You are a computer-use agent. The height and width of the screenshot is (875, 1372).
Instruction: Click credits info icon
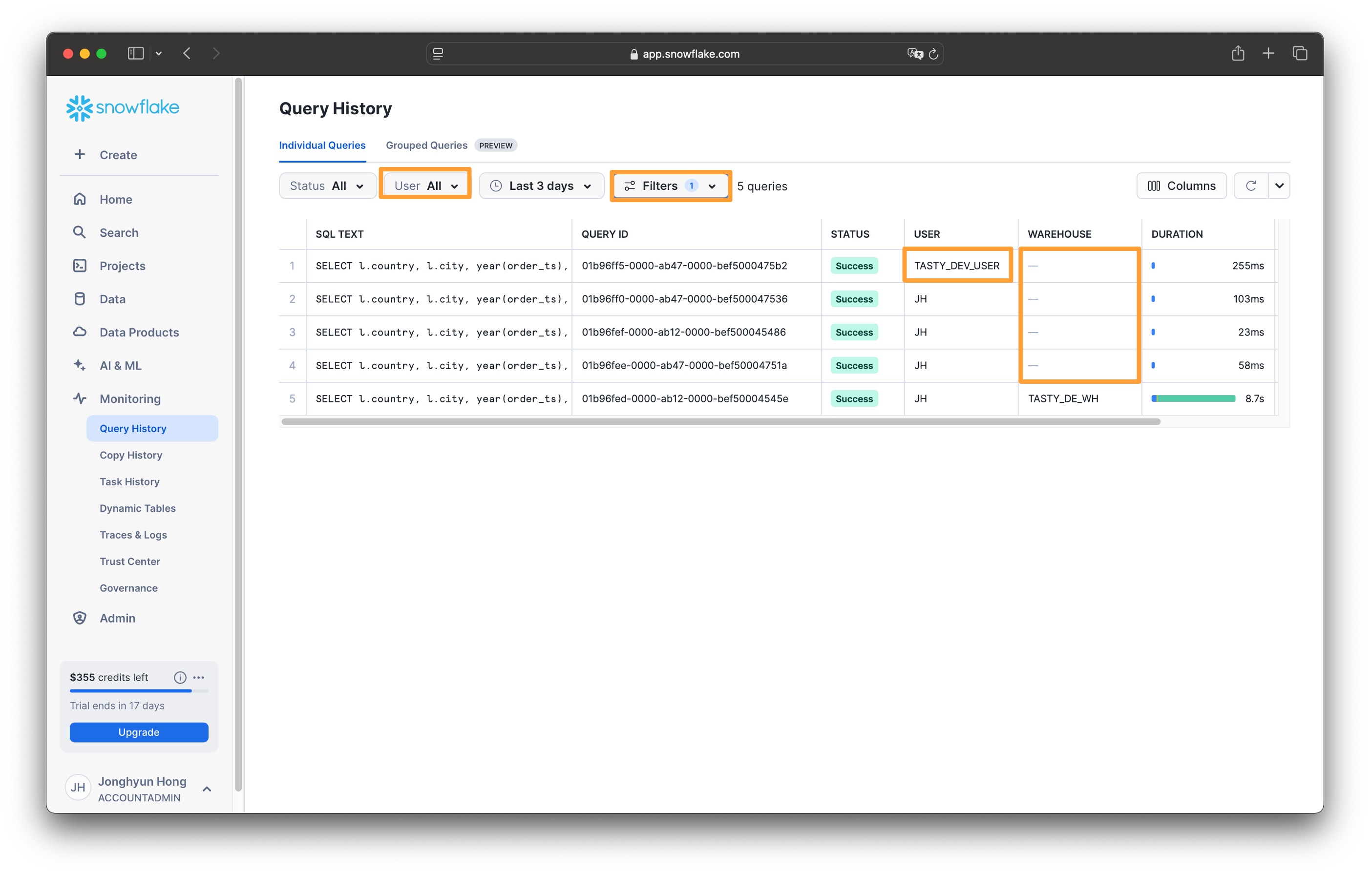(x=180, y=677)
